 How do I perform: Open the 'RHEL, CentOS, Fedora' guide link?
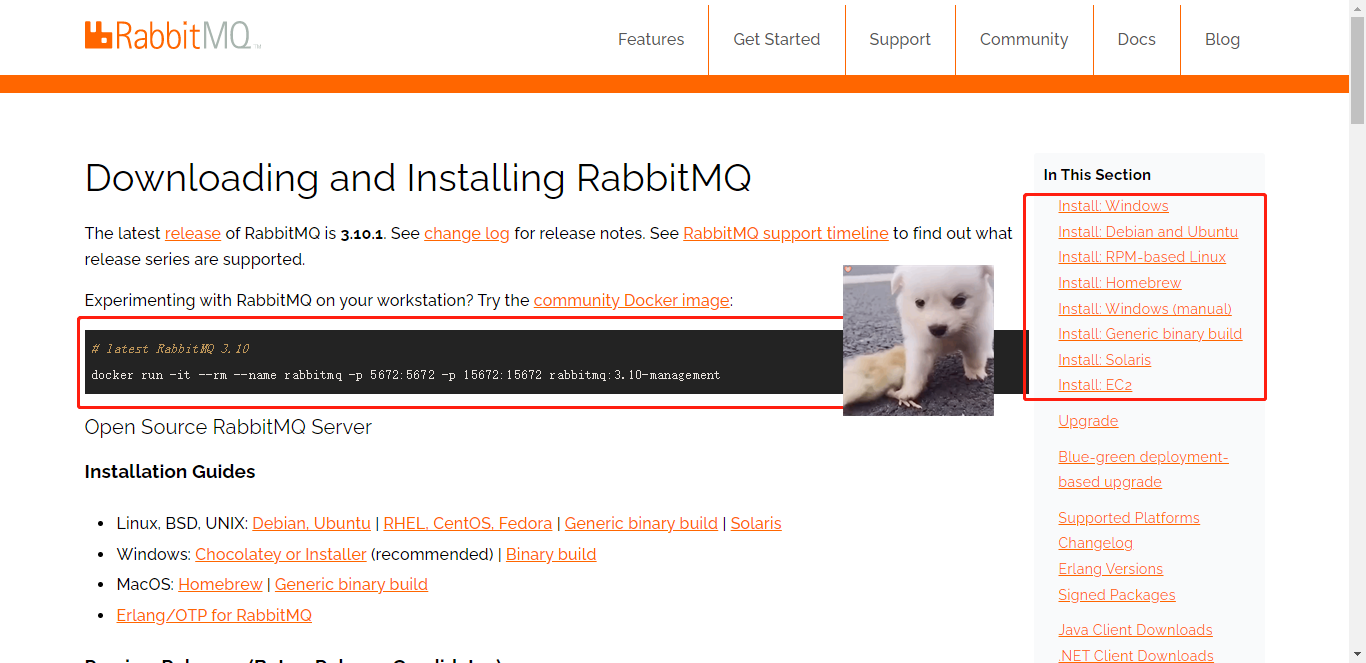[x=468, y=523]
